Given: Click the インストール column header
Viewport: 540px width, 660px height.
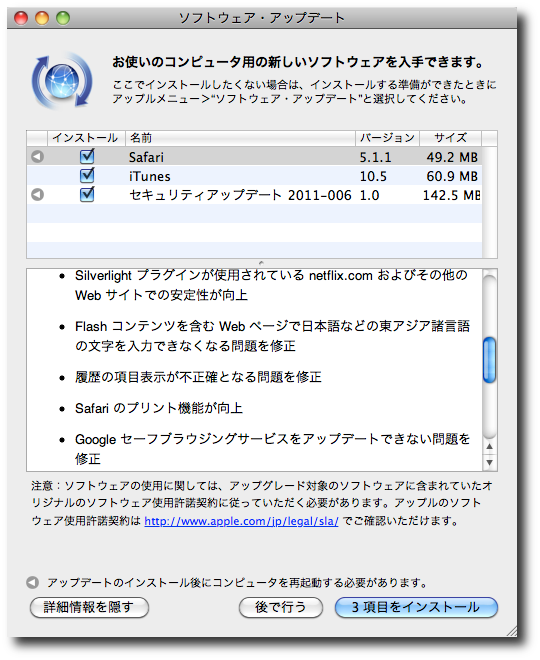Looking at the screenshot, I should click(86, 138).
